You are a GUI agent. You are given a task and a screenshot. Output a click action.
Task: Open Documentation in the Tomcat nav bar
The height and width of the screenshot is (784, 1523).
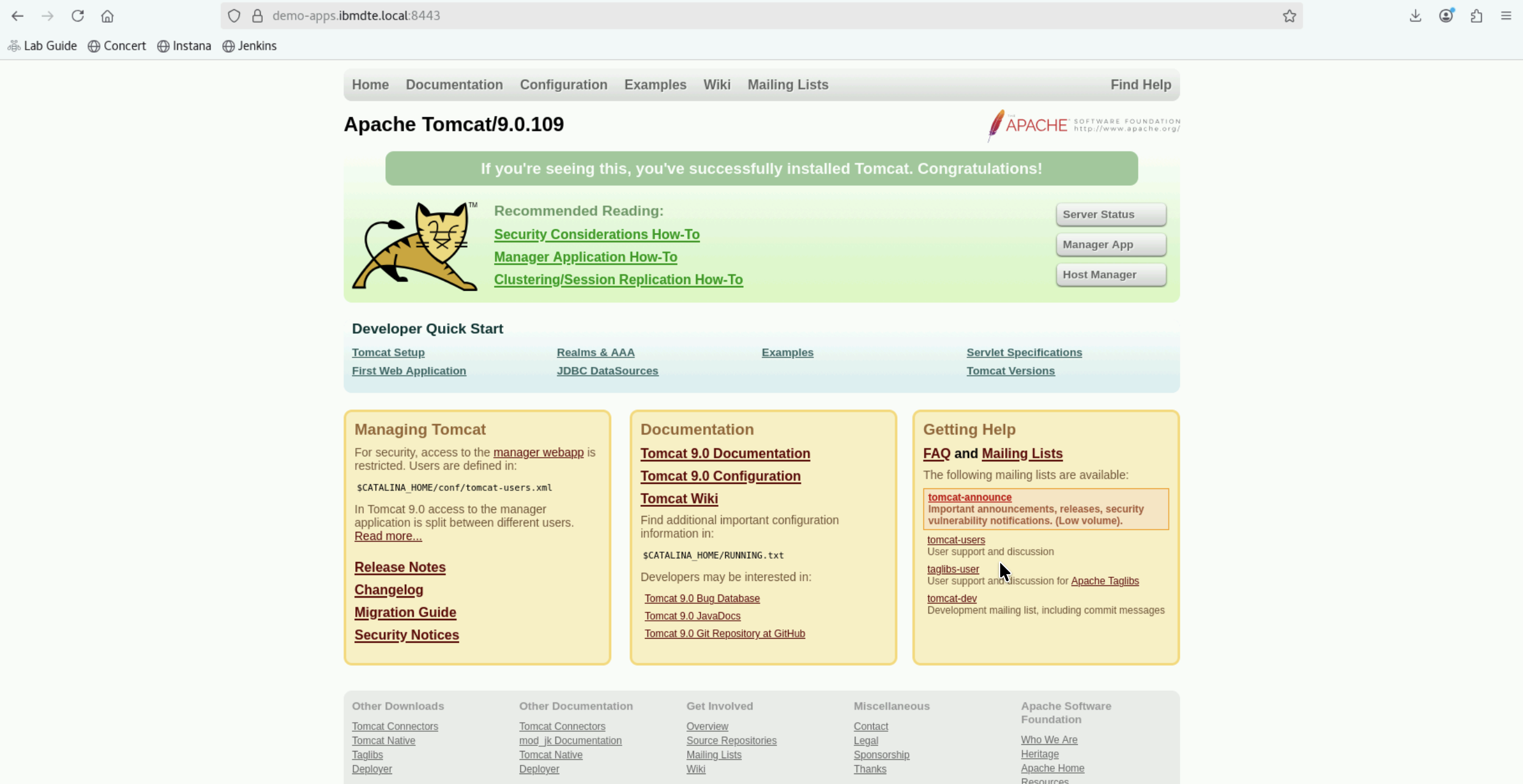[454, 85]
